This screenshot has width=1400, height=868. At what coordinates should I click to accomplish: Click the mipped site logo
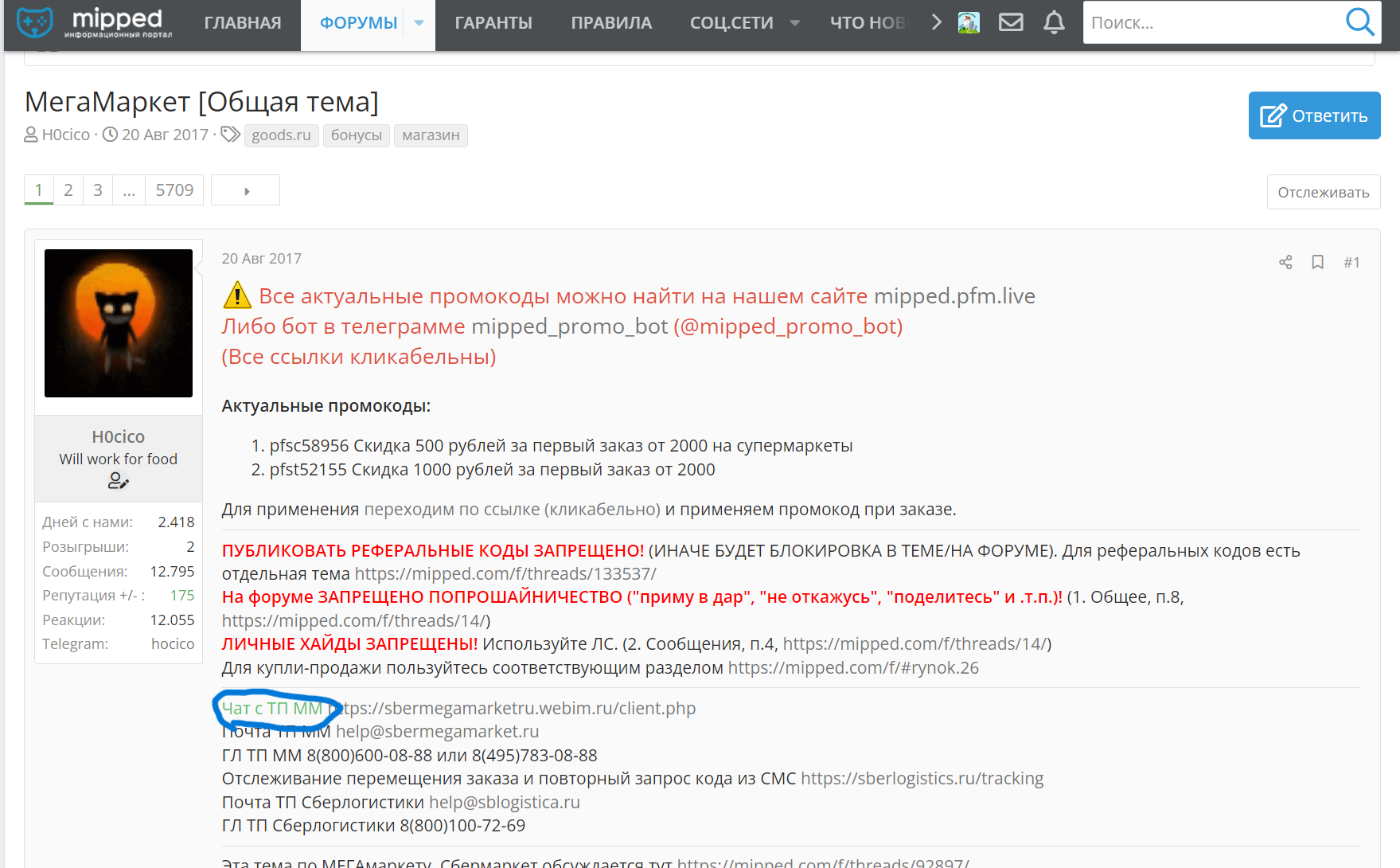95,23
